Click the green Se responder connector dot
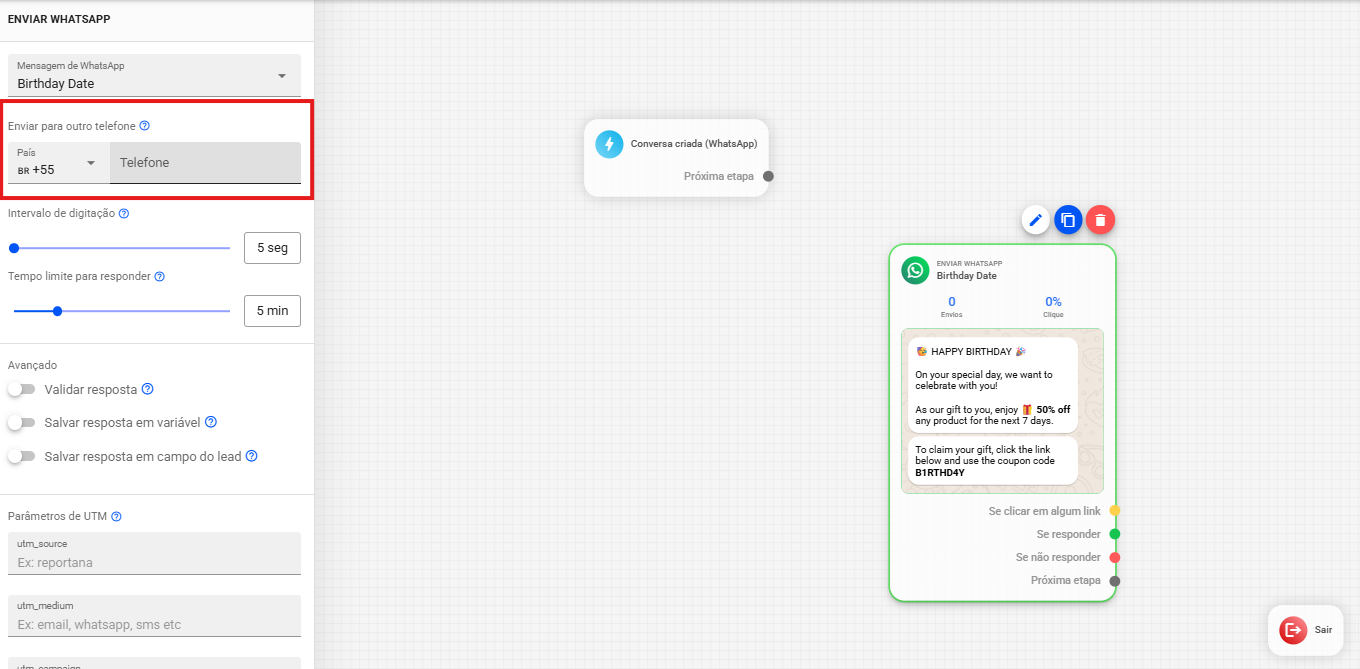Screen dimensions: 1360x669 (x=1114, y=534)
